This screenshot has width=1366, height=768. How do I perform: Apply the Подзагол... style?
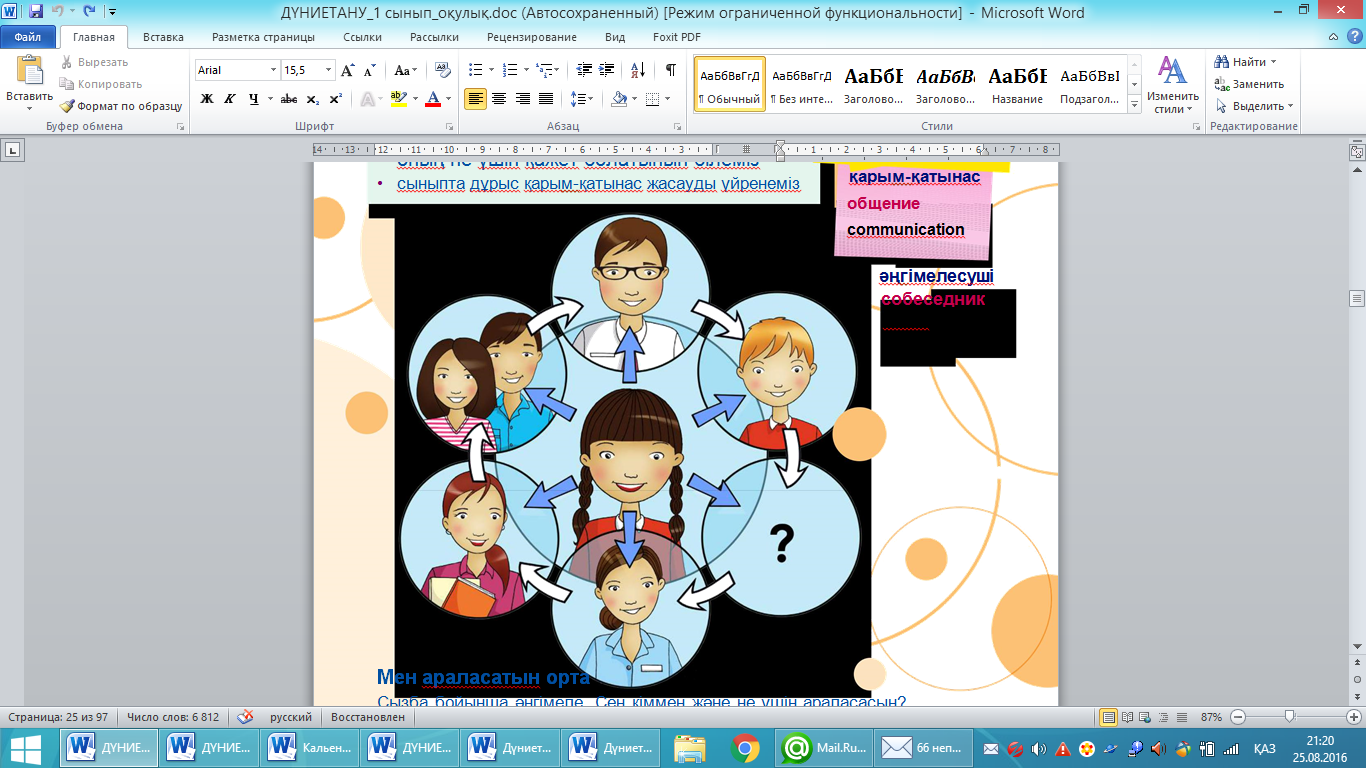pos(1090,84)
